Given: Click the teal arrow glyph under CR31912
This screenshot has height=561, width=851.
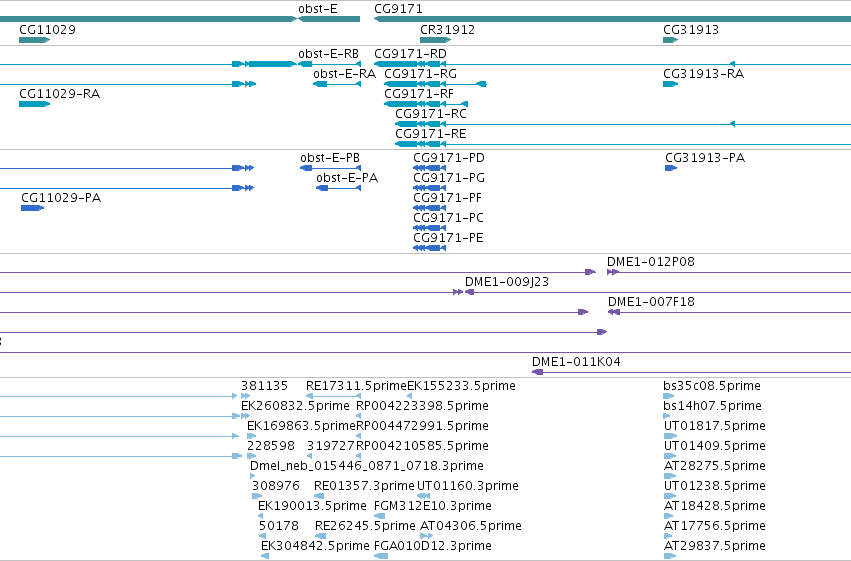Looking at the screenshot, I should click(x=435, y=40).
